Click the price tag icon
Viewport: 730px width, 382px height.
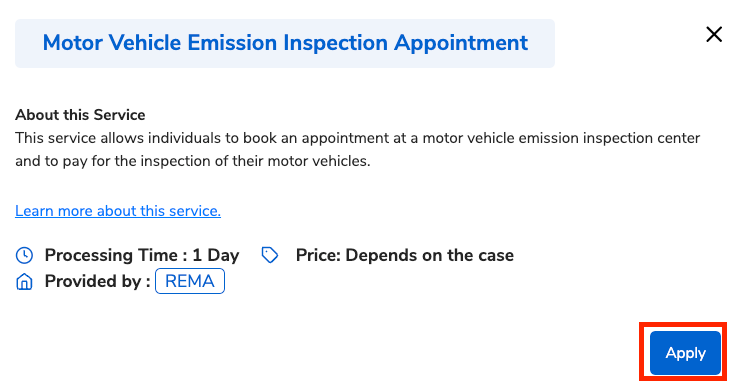[270, 255]
